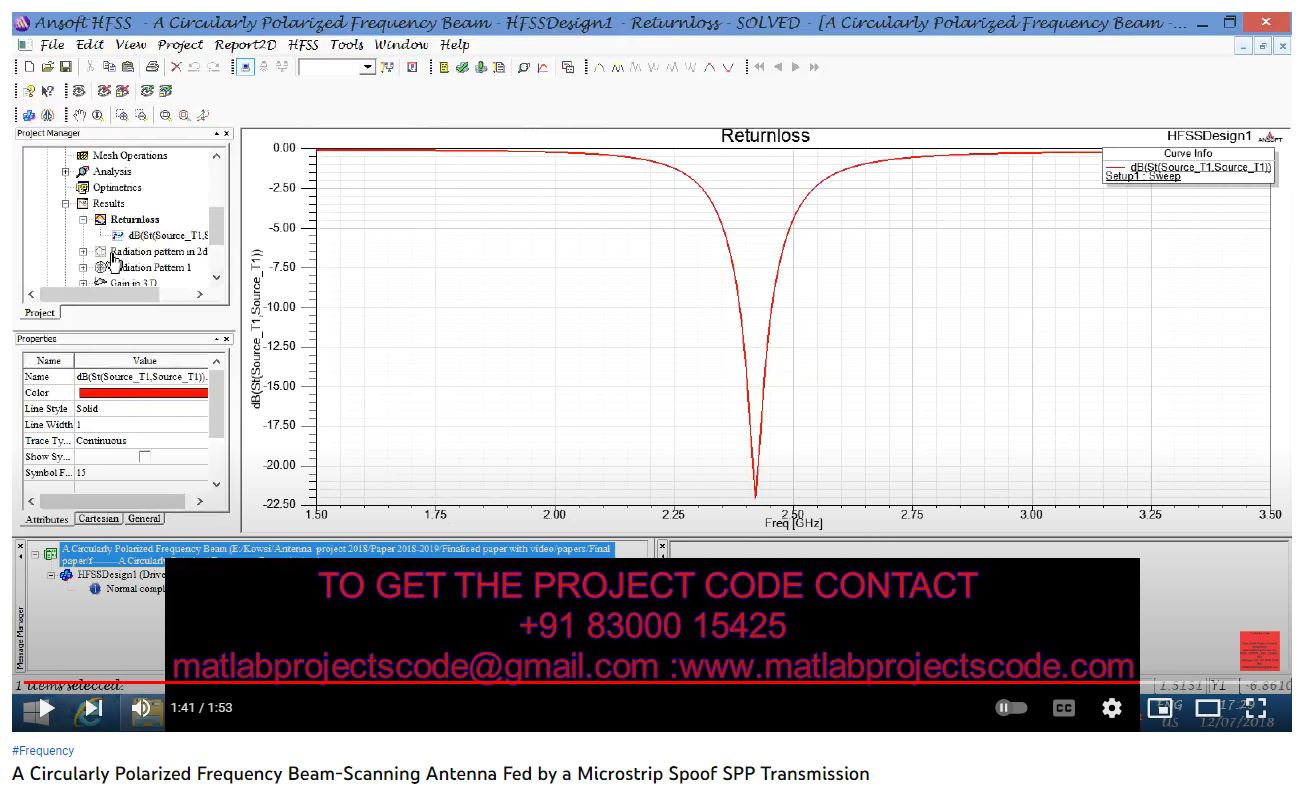
Task: Toggle closed captions CC button
Action: [x=1063, y=708]
